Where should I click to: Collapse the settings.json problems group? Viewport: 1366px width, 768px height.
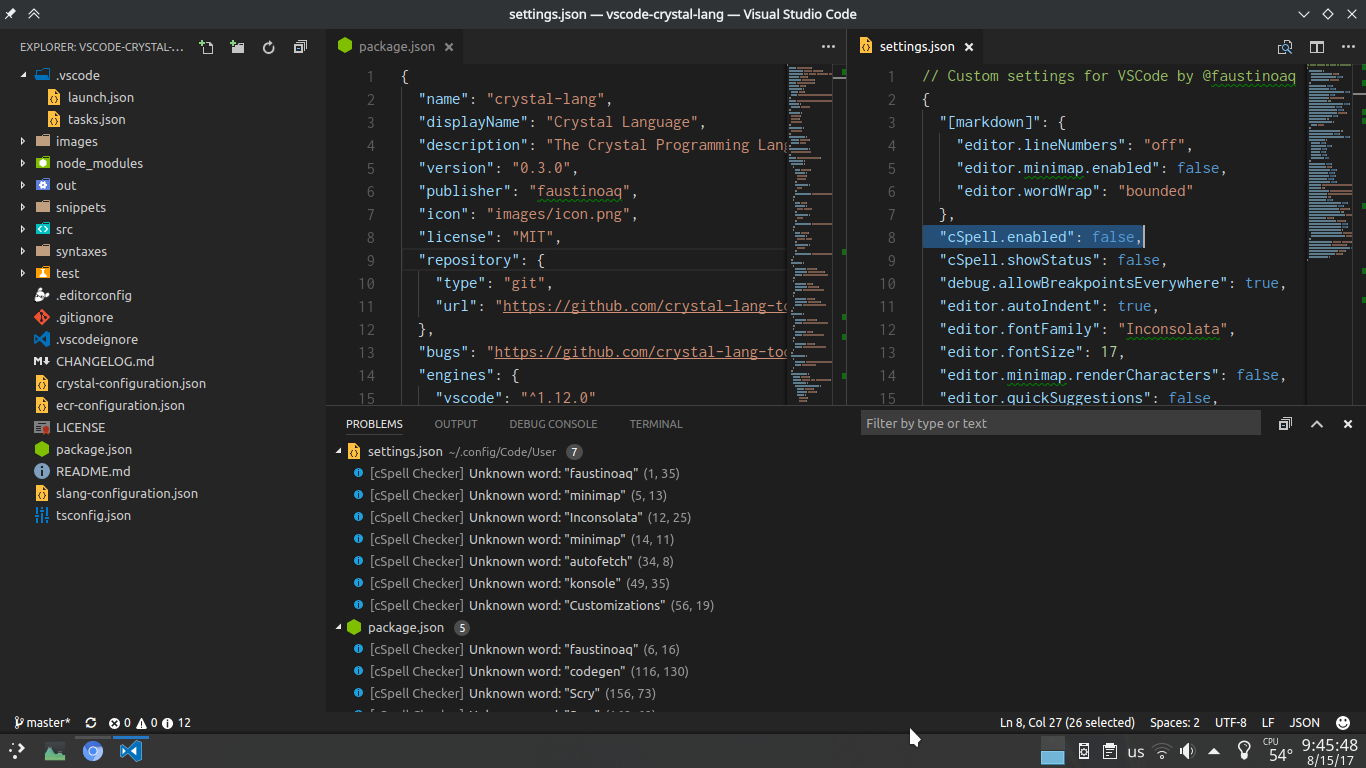[338, 452]
